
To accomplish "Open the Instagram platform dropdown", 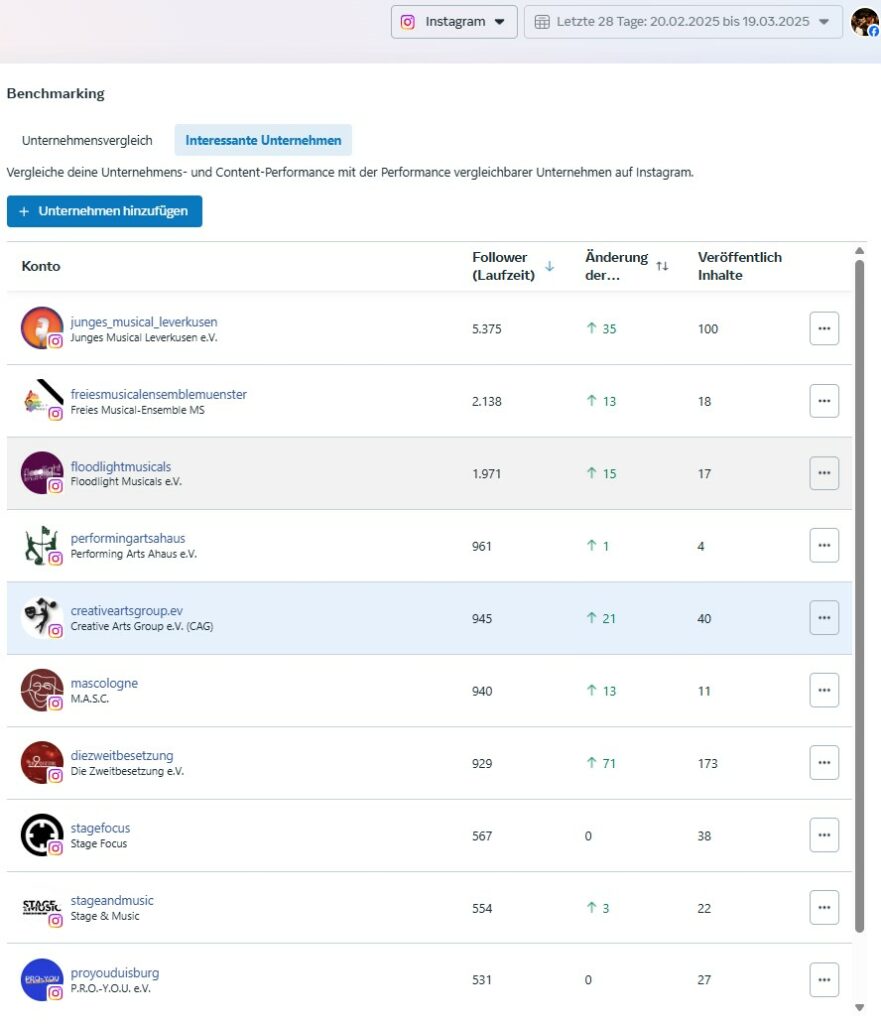I will coord(454,22).
